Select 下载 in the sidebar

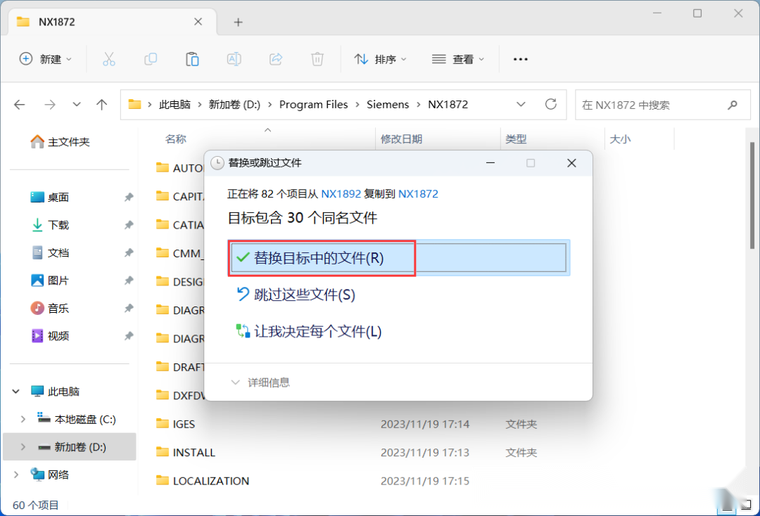coord(58,225)
